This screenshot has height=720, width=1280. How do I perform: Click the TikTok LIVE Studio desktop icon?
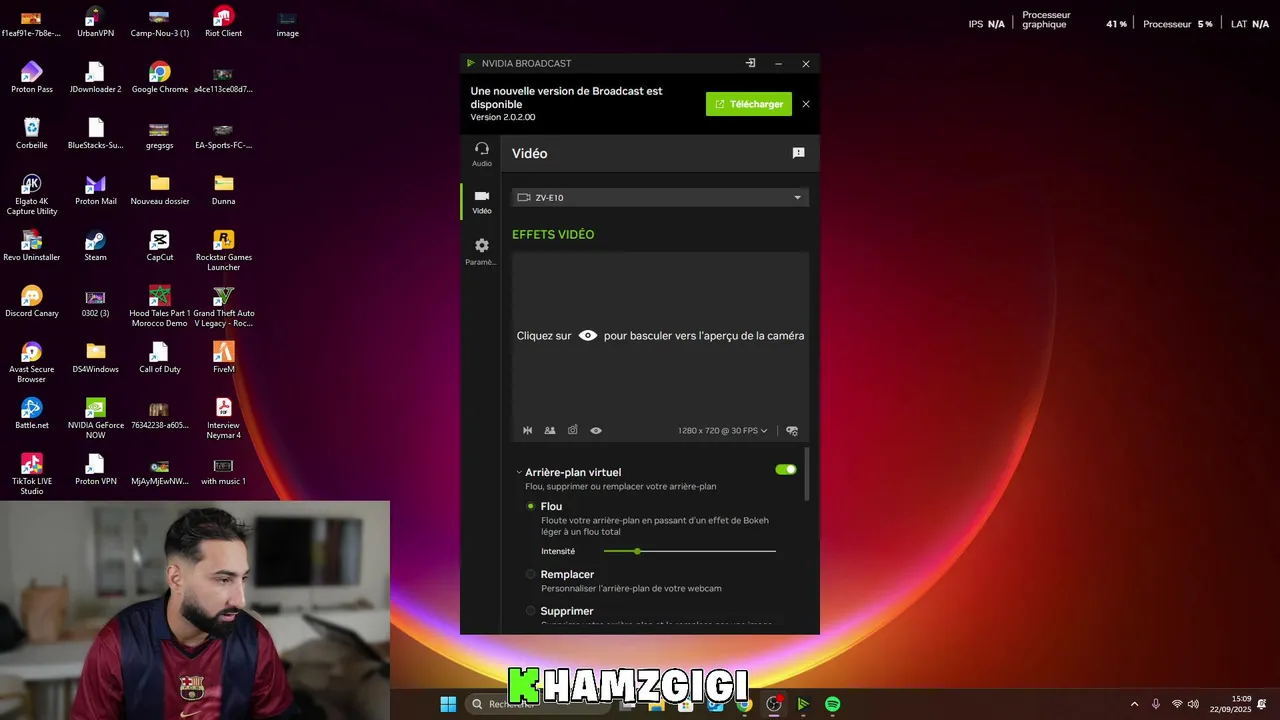pyautogui.click(x=32, y=475)
